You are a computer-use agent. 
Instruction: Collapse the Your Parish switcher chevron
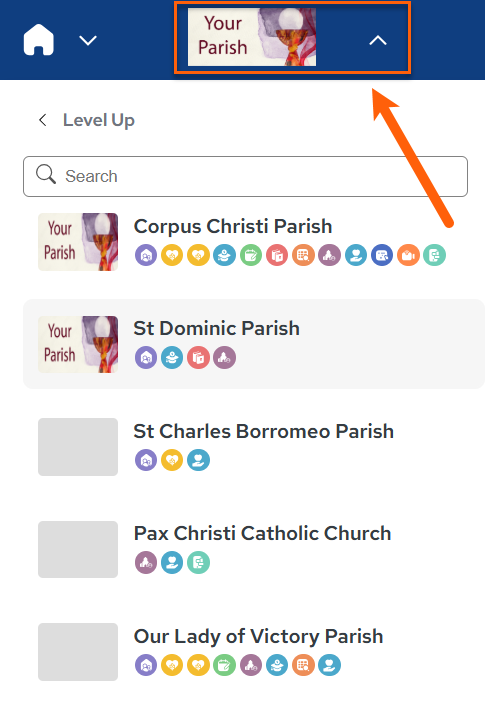coord(378,41)
